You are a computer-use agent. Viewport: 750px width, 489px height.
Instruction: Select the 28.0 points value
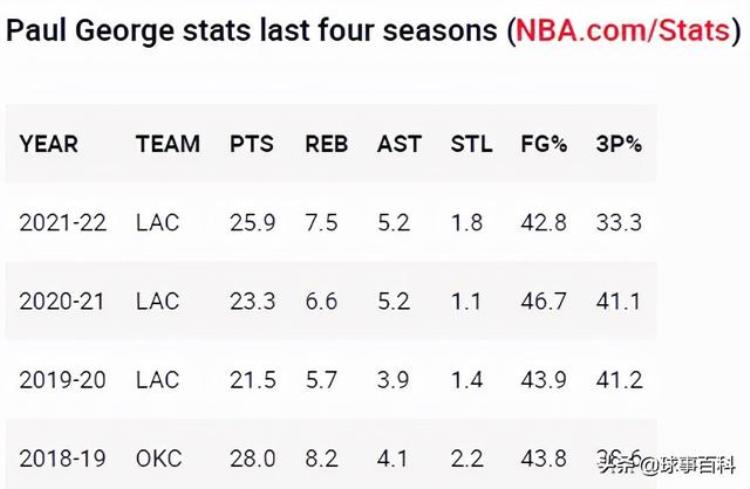[x=253, y=459]
